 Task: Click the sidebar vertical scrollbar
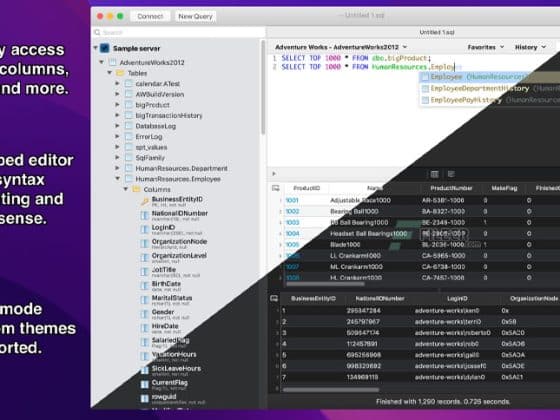263,87
